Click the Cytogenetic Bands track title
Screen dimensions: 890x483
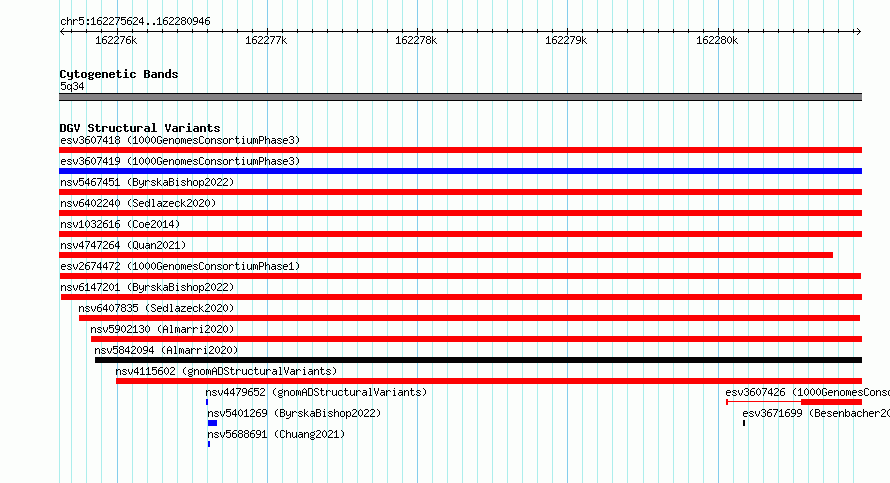point(119,74)
